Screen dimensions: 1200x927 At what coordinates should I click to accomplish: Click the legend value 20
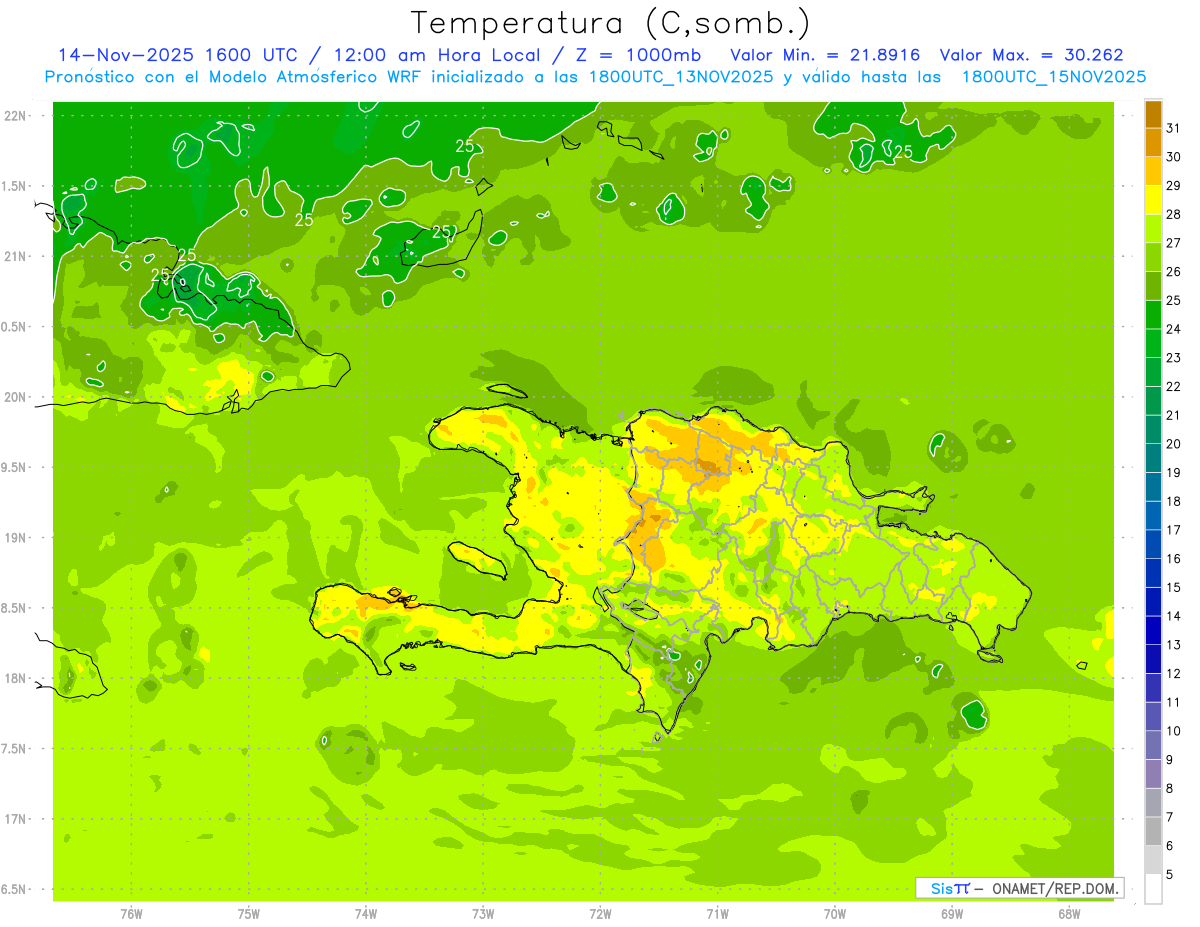pyautogui.click(x=1173, y=444)
